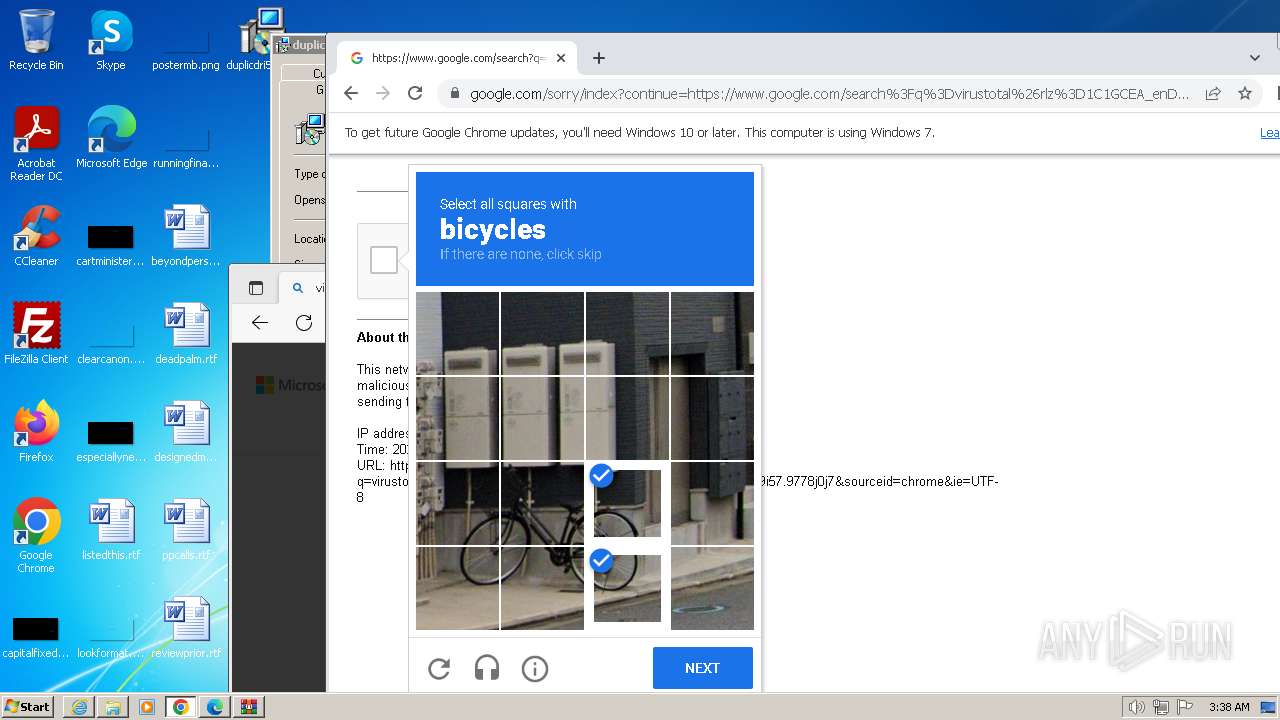Open volume control in system tray
The image size is (1280, 720).
tap(1137, 707)
